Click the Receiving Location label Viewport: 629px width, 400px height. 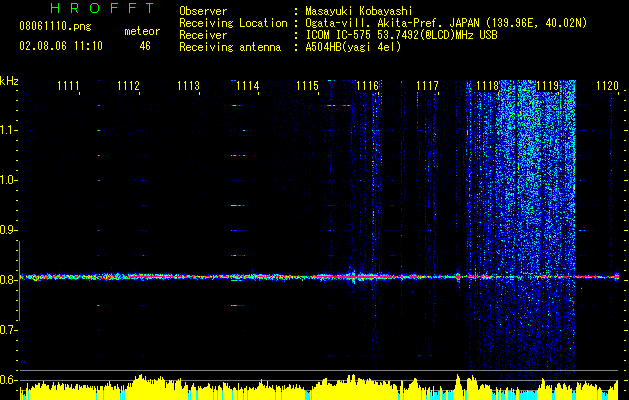[x=233, y=23]
